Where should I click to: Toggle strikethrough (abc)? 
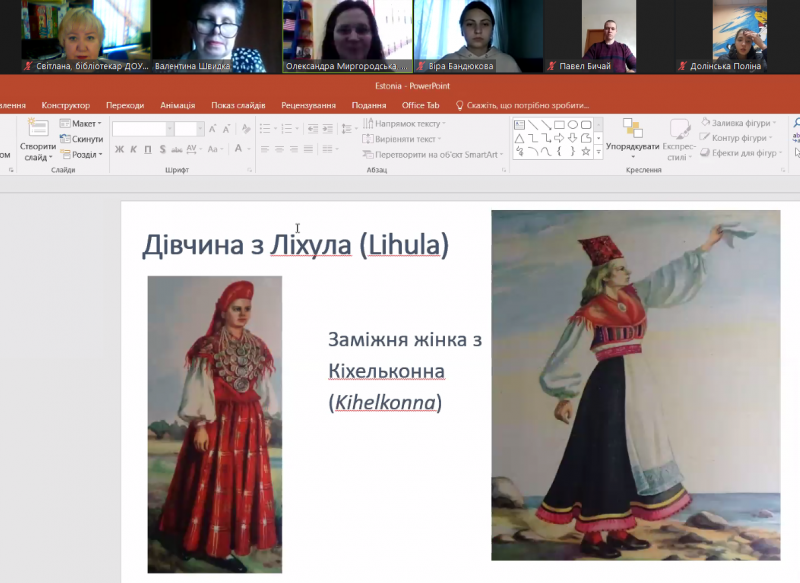tap(177, 149)
